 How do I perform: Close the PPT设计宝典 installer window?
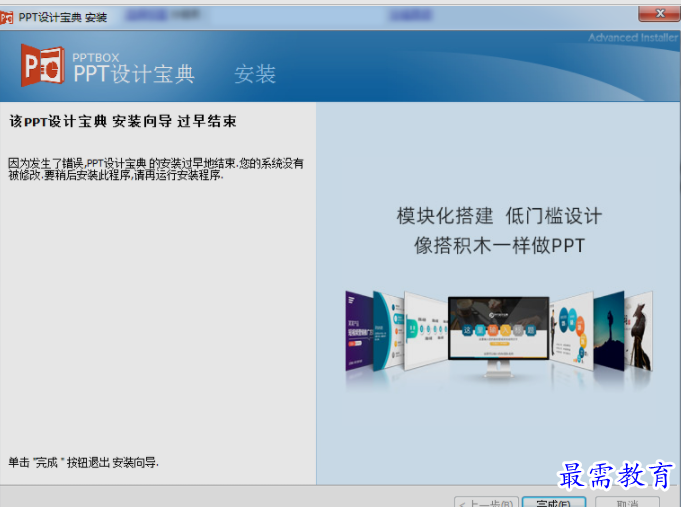(x=659, y=13)
